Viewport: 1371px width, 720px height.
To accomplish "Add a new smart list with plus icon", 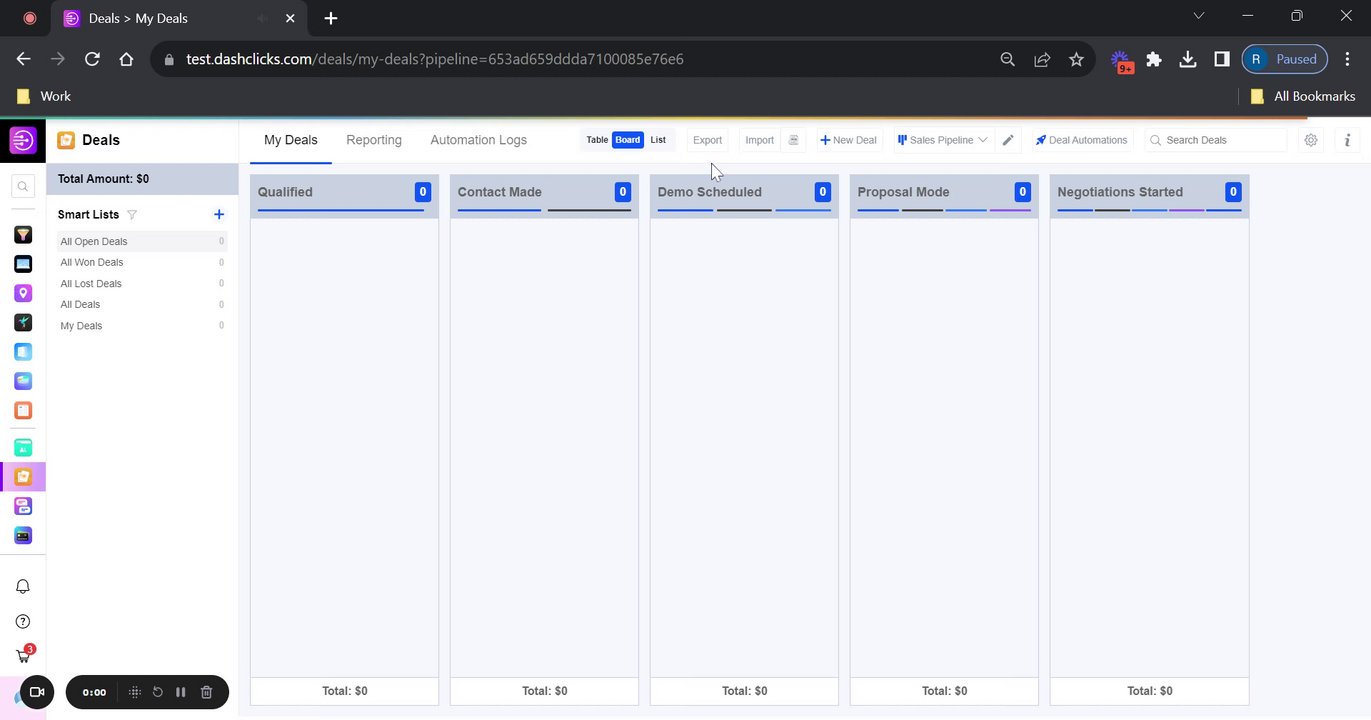I will click(219, 214).
